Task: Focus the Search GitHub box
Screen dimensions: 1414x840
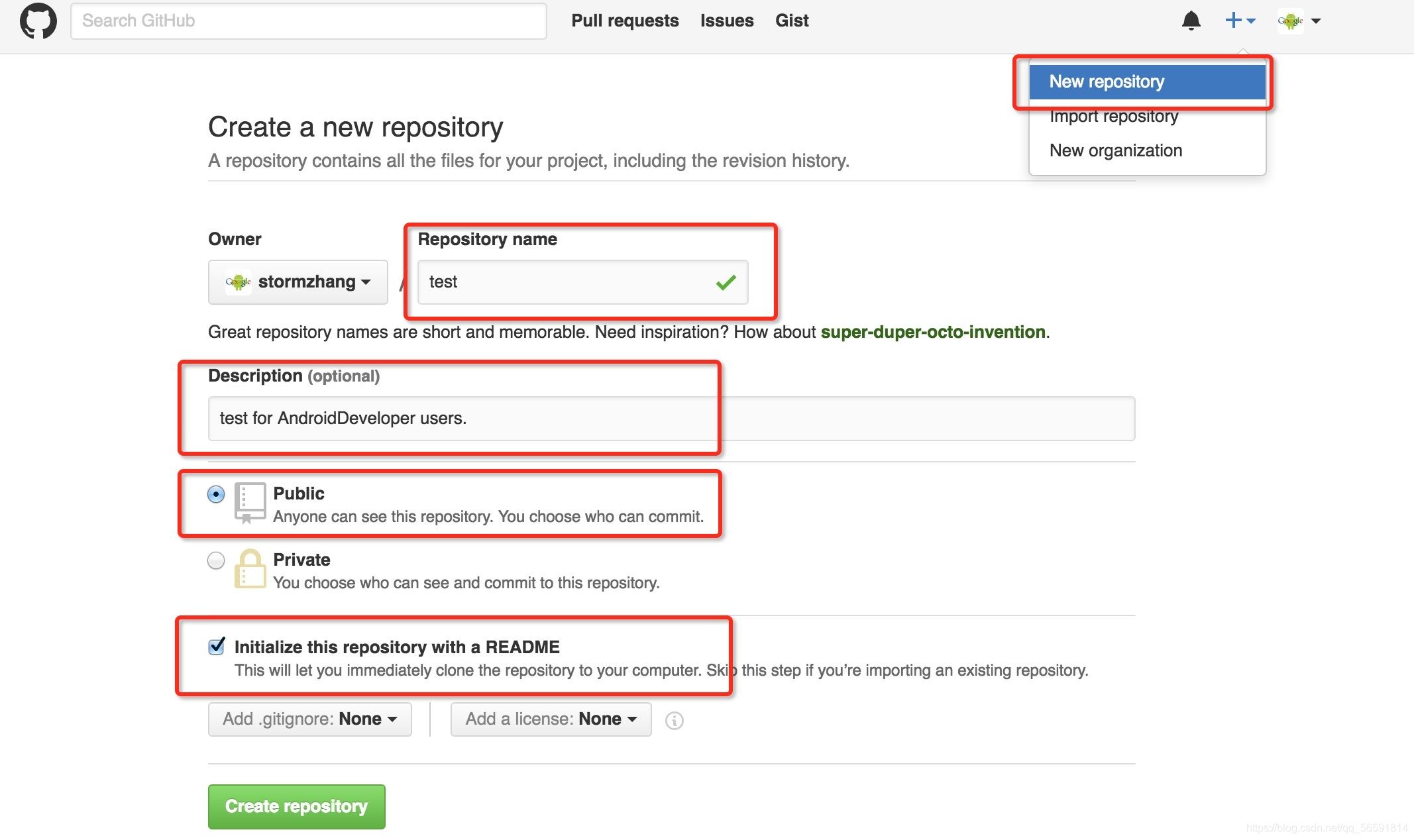Action: coord(308,21)
